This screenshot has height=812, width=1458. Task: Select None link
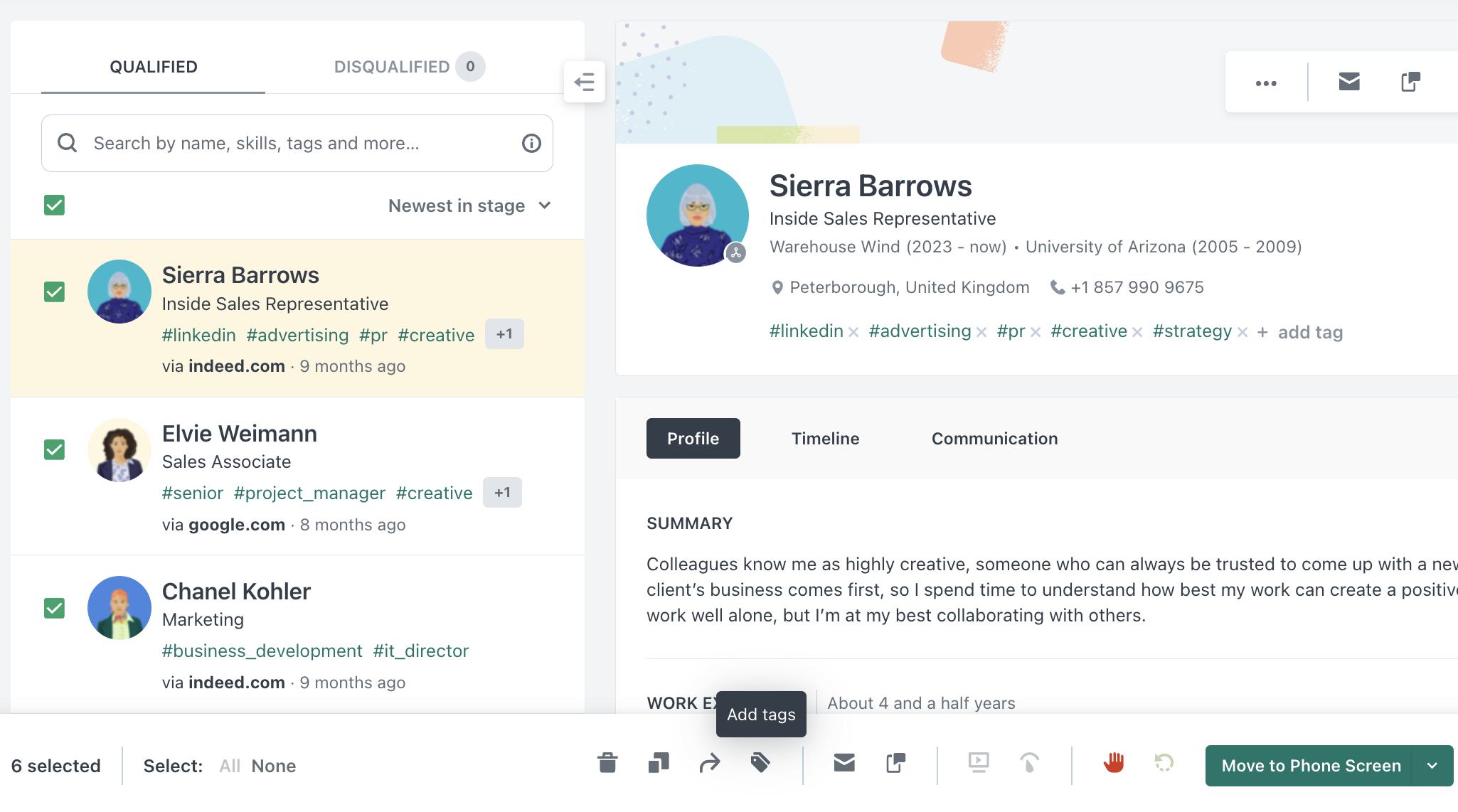pyautogui.click(x=273, y=766)
